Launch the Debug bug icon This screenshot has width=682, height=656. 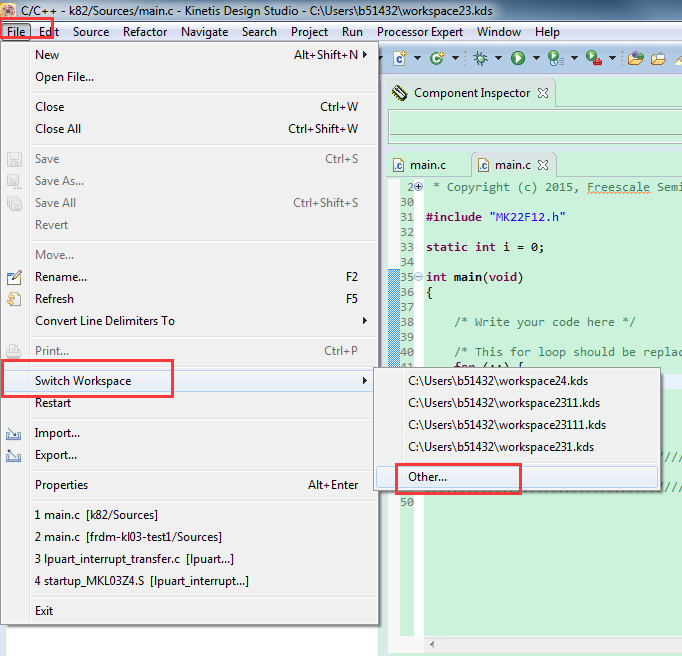(x=480, y=58)
